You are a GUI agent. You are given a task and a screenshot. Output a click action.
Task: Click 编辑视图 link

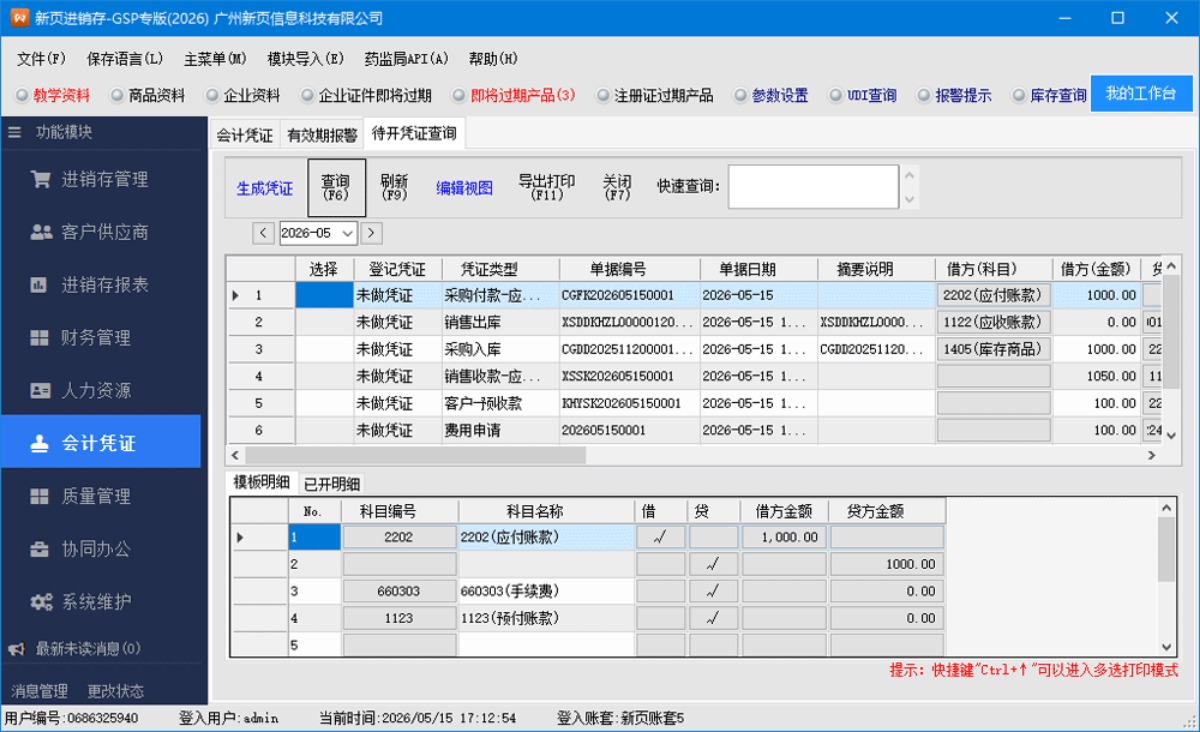(x=464, y=188)
